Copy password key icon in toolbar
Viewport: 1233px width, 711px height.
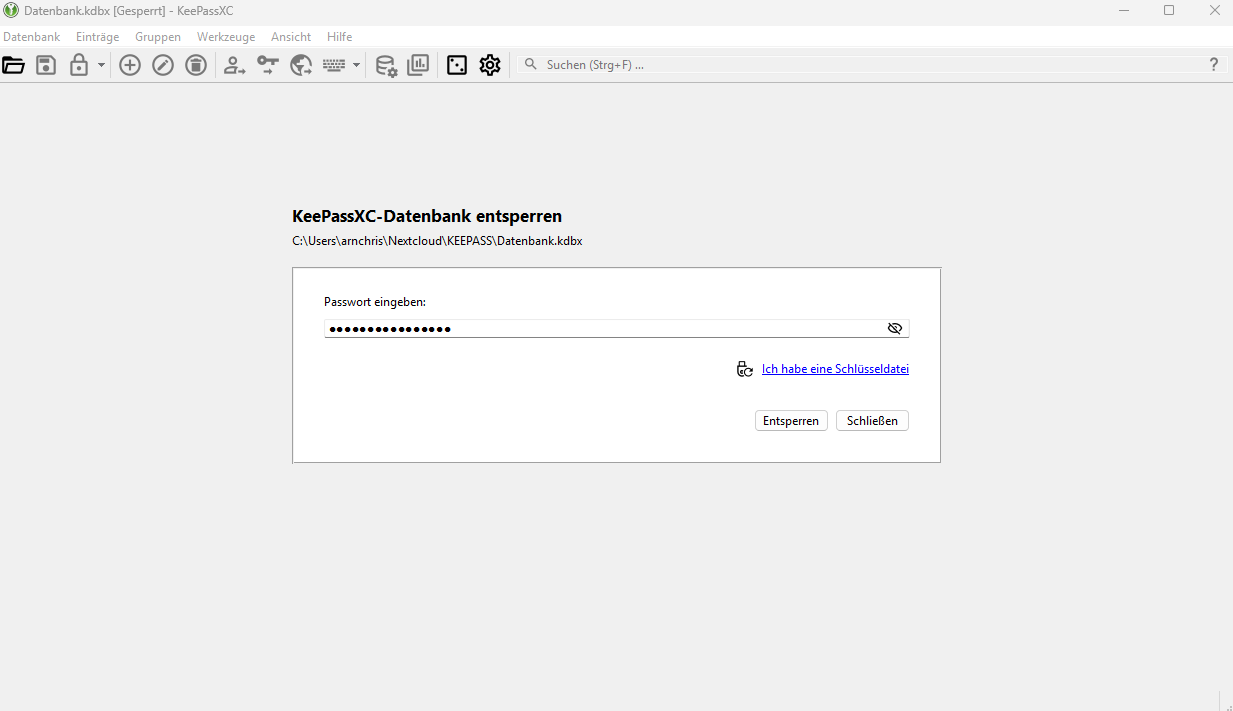[267, 65]
